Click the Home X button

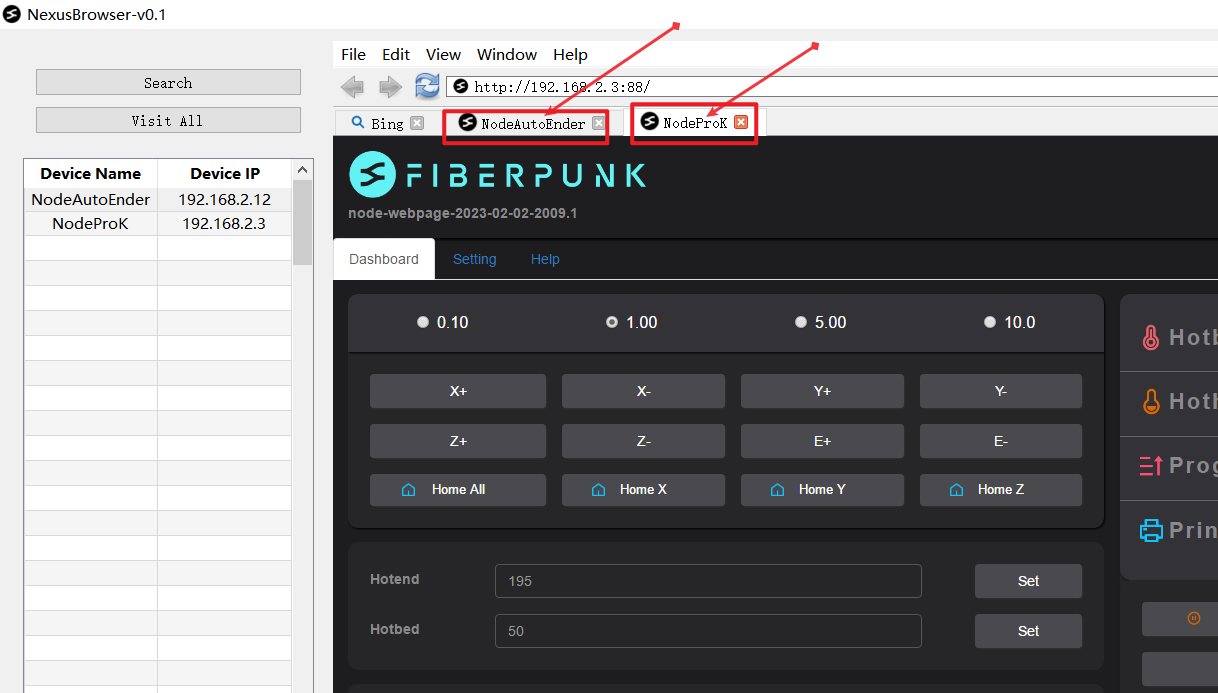coord(643,489)
